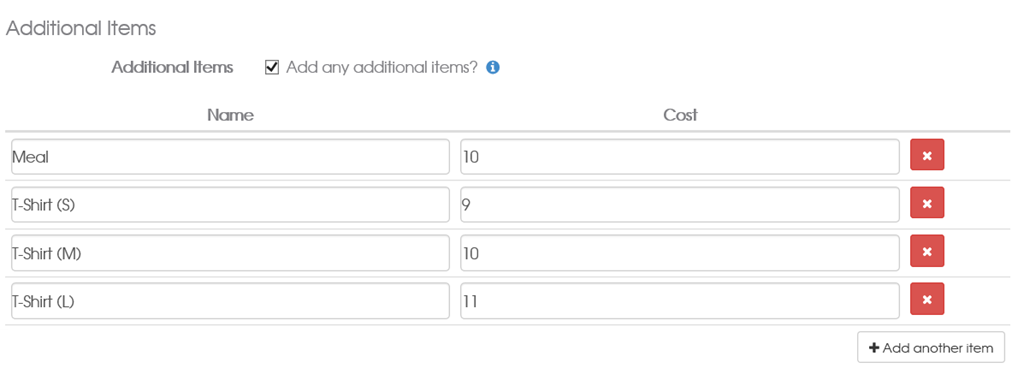Remove the T-Shirt (M) item row
This screenshot has width=1024, height=374.
tap(927, 251)
